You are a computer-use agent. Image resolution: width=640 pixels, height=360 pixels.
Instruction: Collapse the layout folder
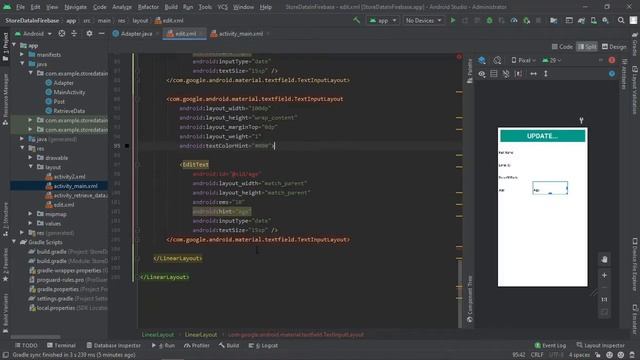pos(31,167)
